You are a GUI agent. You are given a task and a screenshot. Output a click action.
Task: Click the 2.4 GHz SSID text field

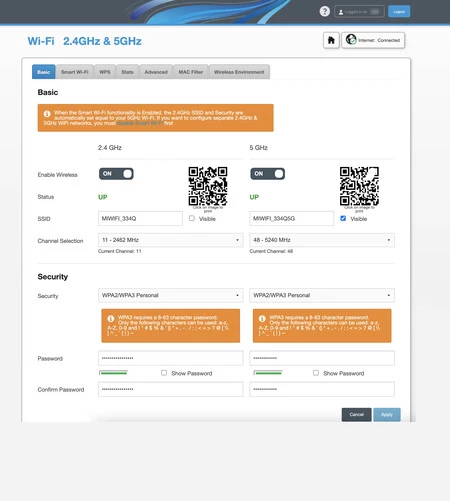coord(140,218)
